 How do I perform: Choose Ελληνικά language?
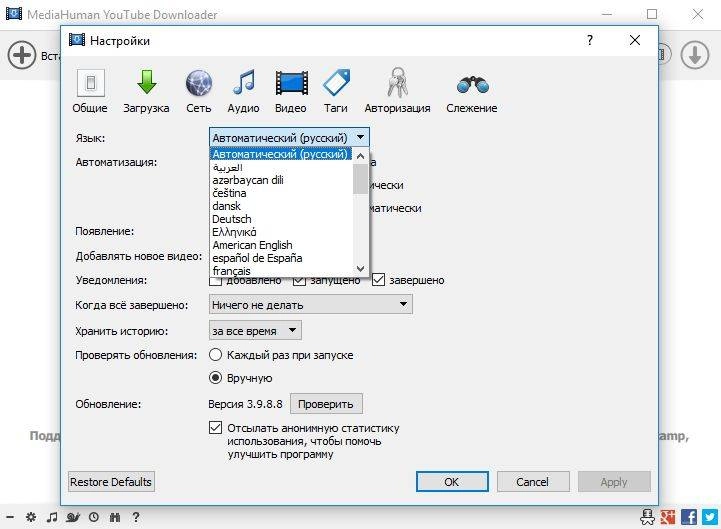(x=280, y=232)
